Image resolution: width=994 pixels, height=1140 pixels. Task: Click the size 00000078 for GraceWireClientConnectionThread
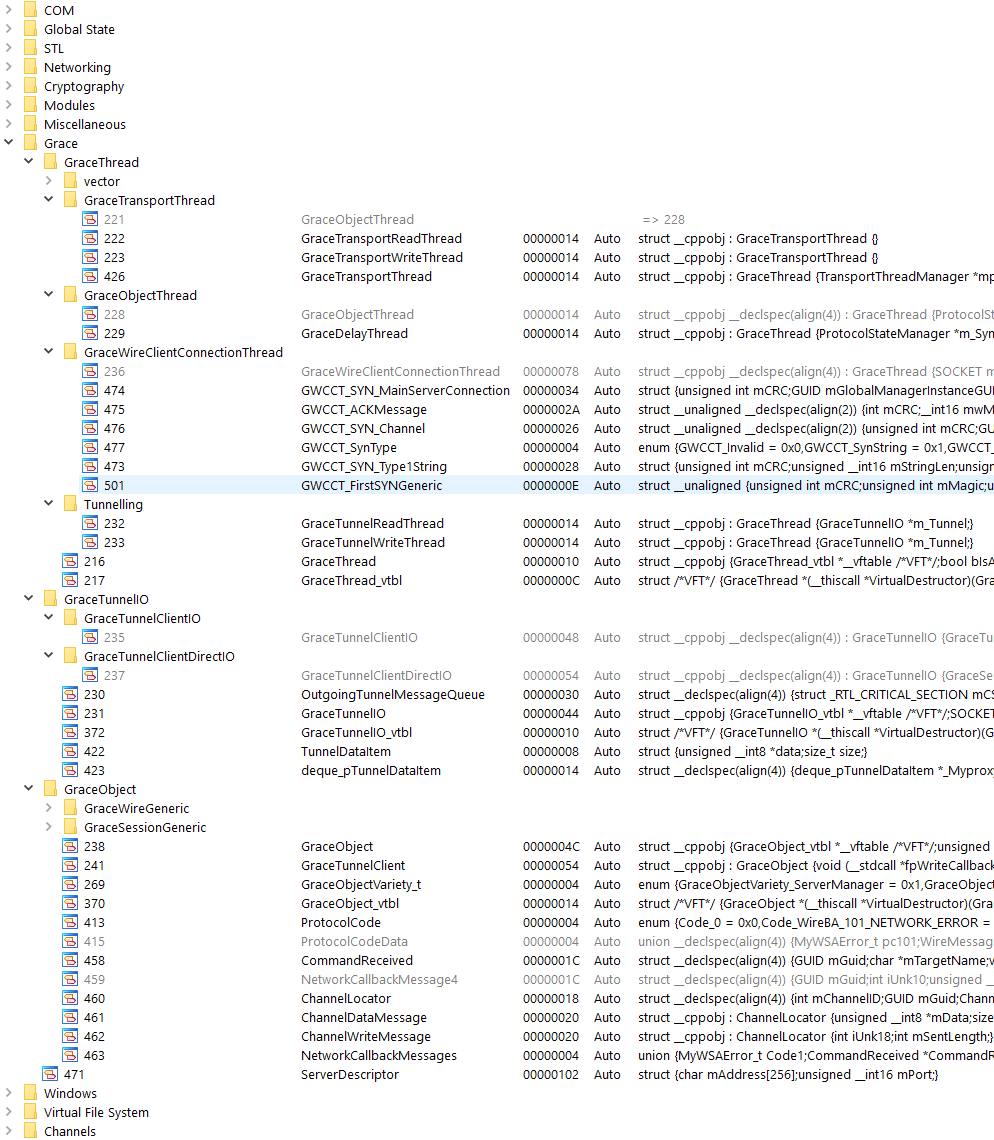550,372
